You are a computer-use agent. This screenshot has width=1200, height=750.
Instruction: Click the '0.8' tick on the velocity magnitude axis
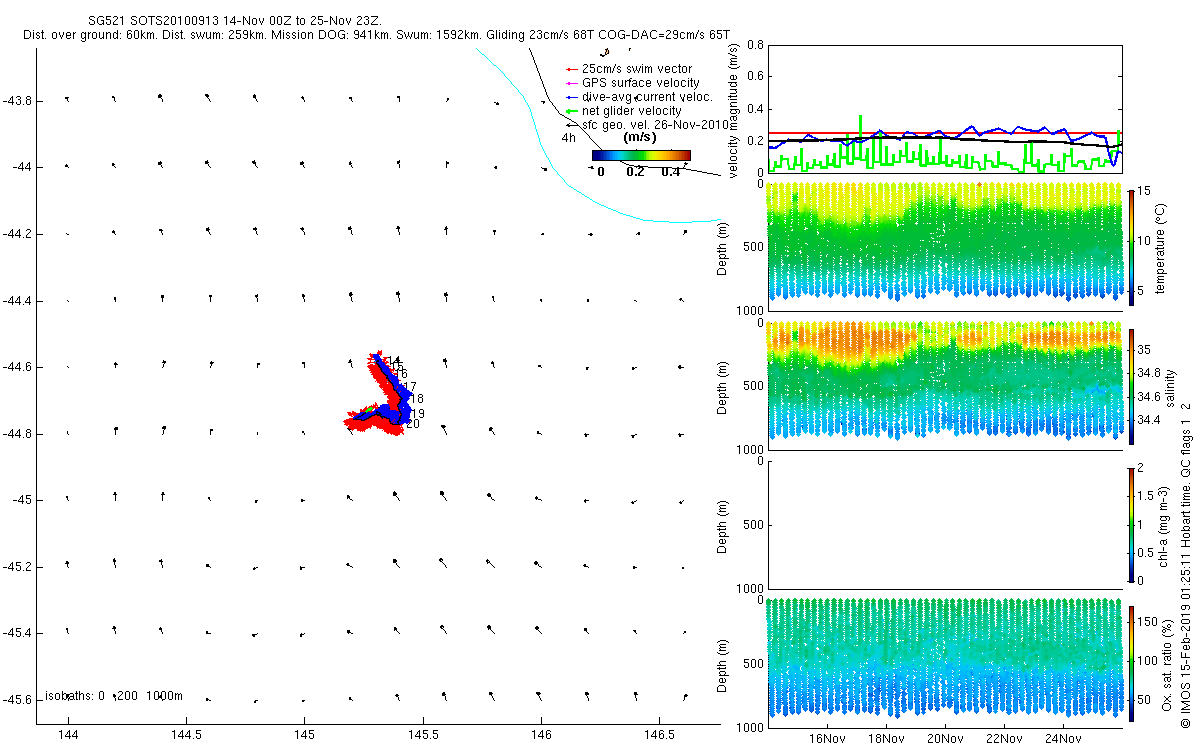(755, 45)
